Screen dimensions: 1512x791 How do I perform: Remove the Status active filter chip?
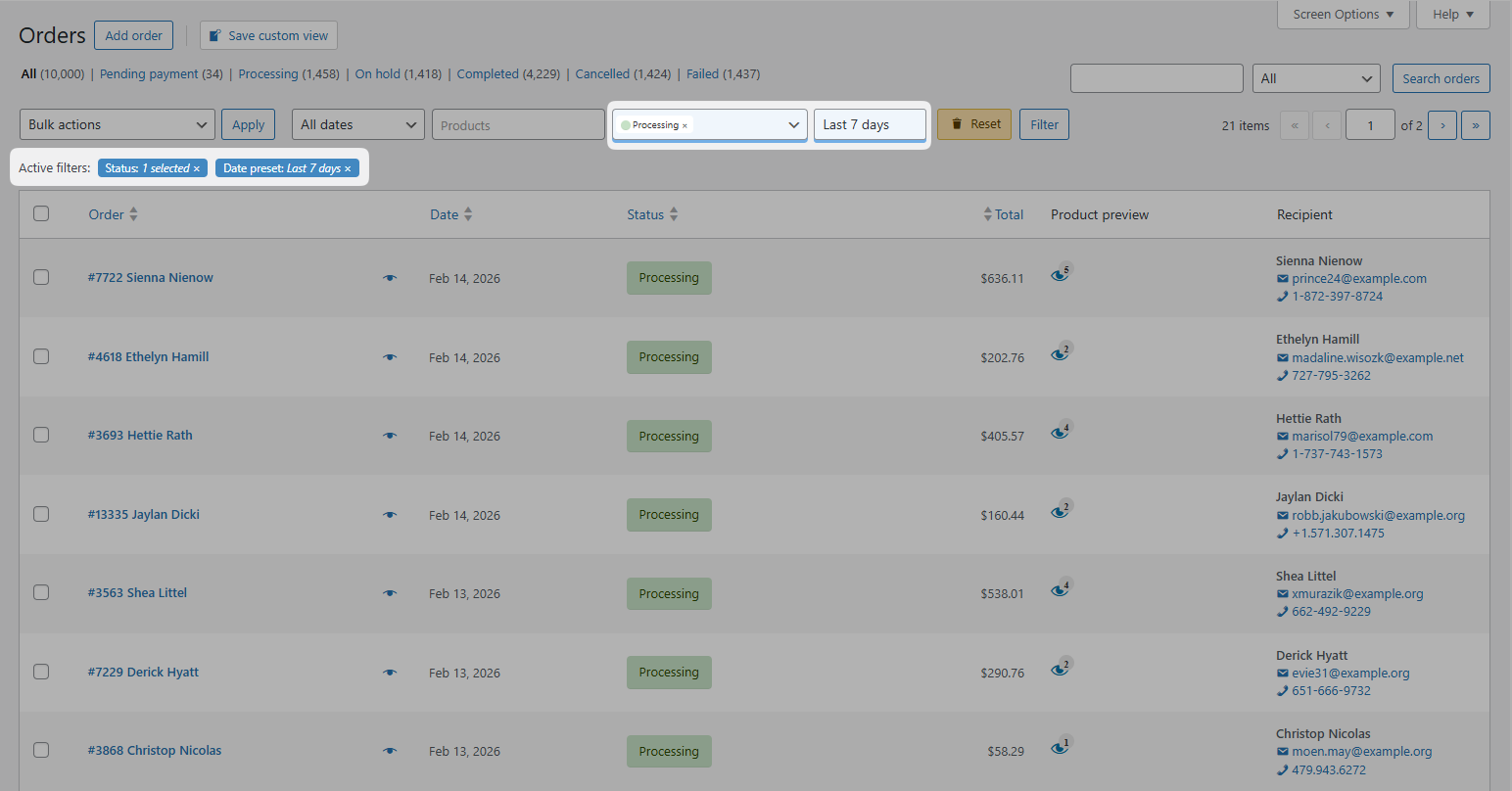tap(197, 168)
